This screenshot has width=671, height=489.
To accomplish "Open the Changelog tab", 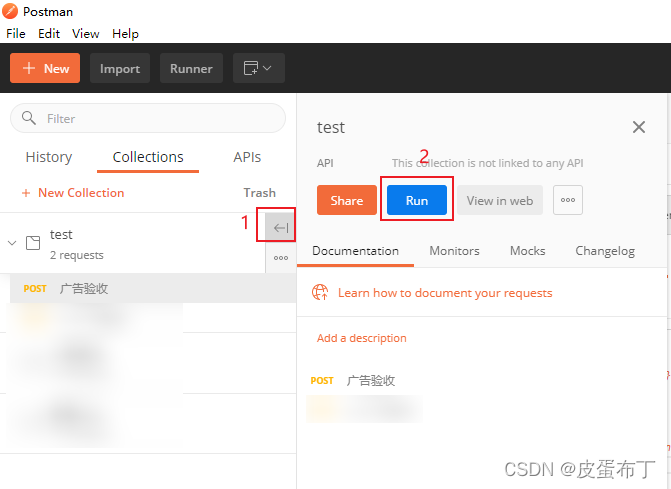I will [x=605, y=251].
